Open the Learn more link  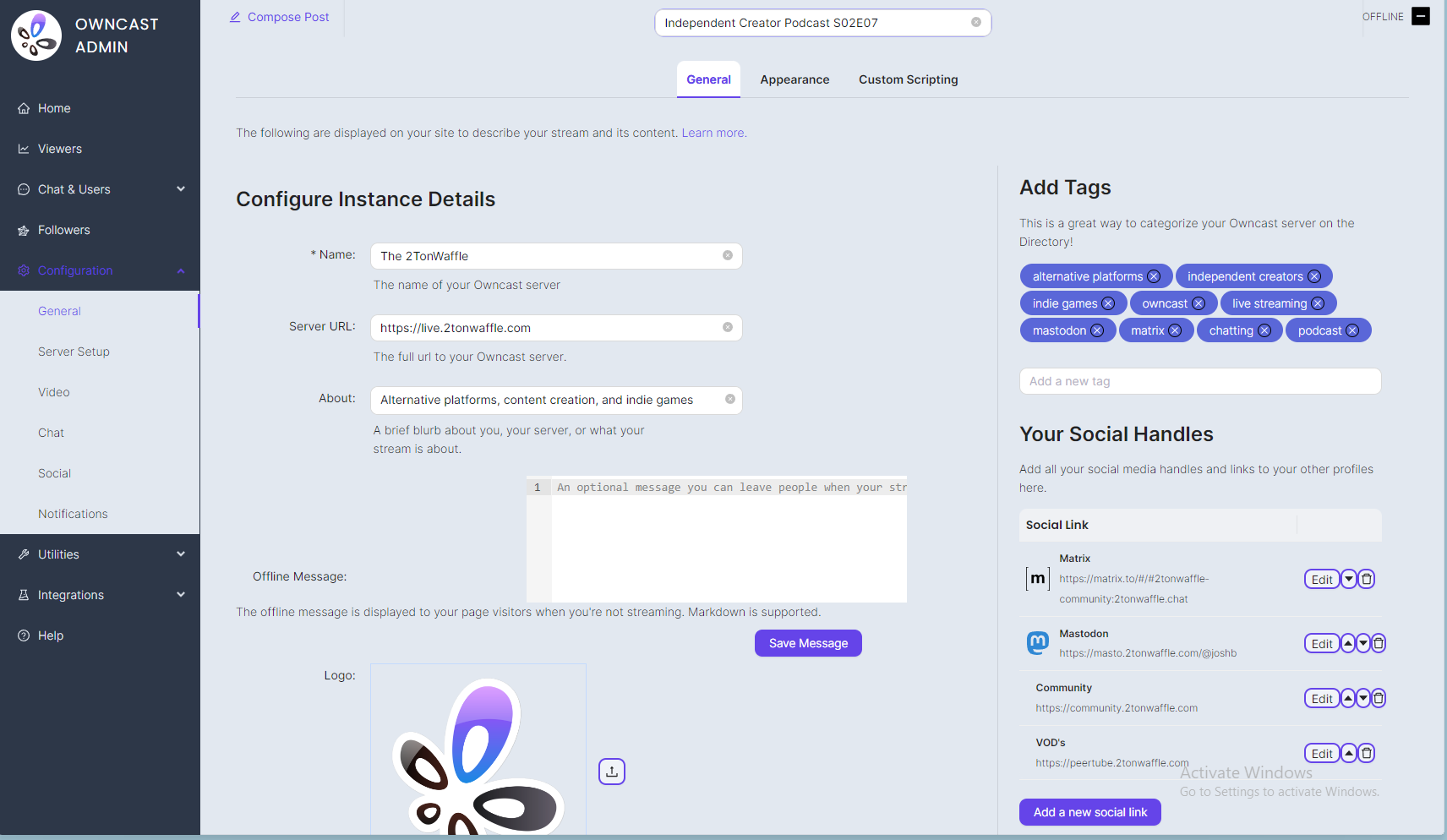[x=713, y=133]
